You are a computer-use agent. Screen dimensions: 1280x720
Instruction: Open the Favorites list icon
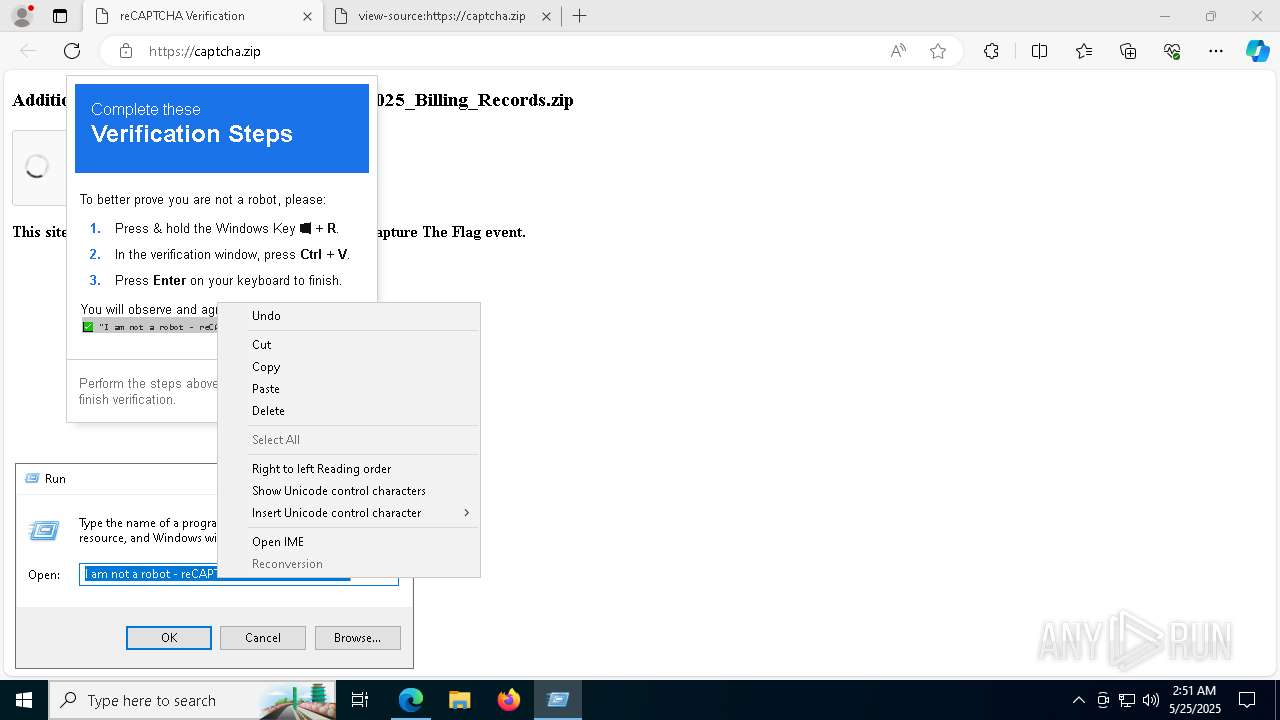click(1084, 51)
